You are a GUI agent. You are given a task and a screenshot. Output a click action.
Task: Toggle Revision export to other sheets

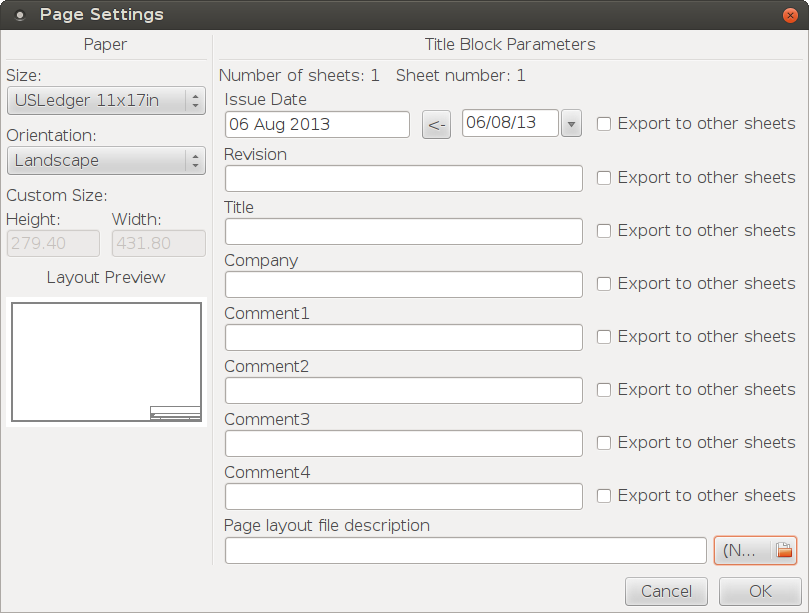point(604,177)
